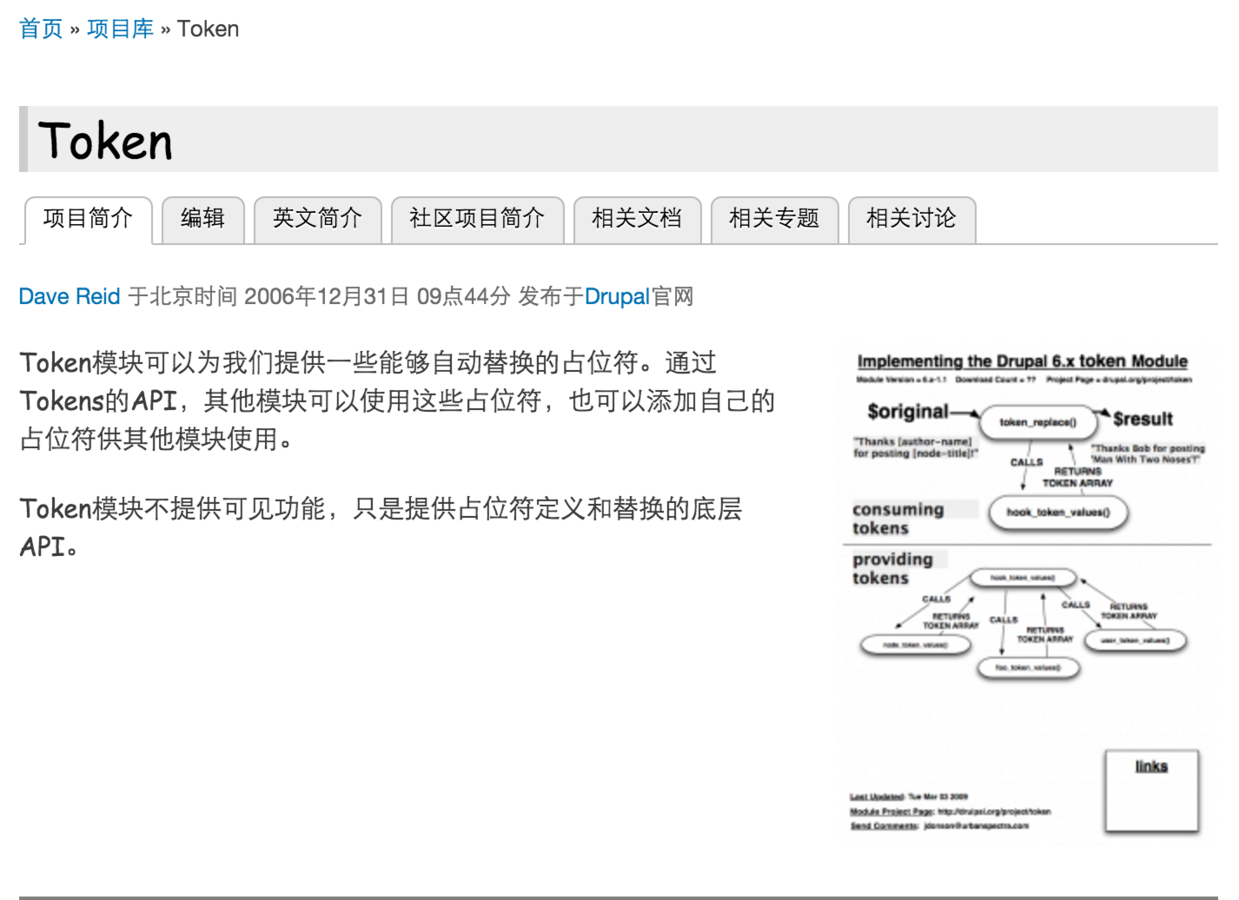Open the Dave Reid author link
Screen dimensions: 1239x900
pos(70,297)
